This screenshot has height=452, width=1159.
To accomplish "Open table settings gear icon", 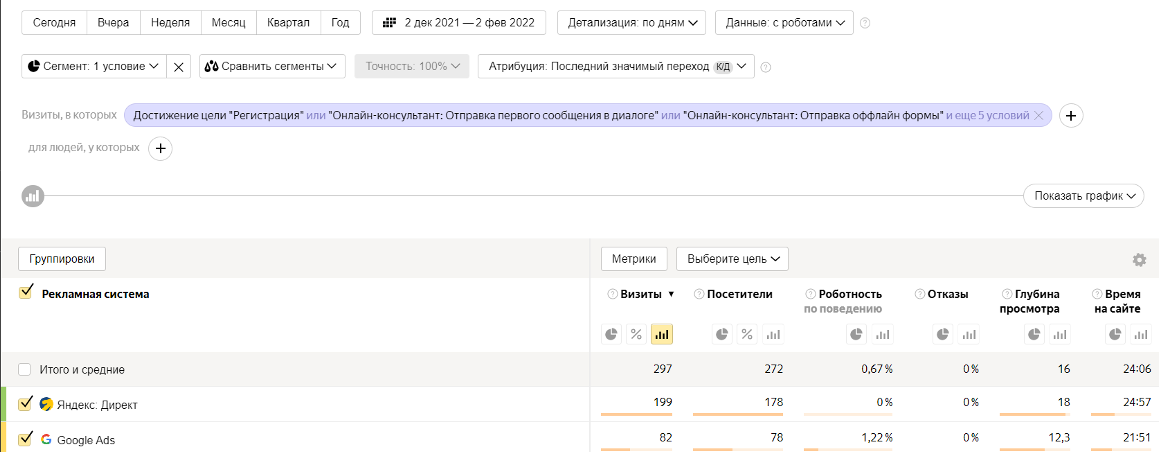I will [1139, 259].
